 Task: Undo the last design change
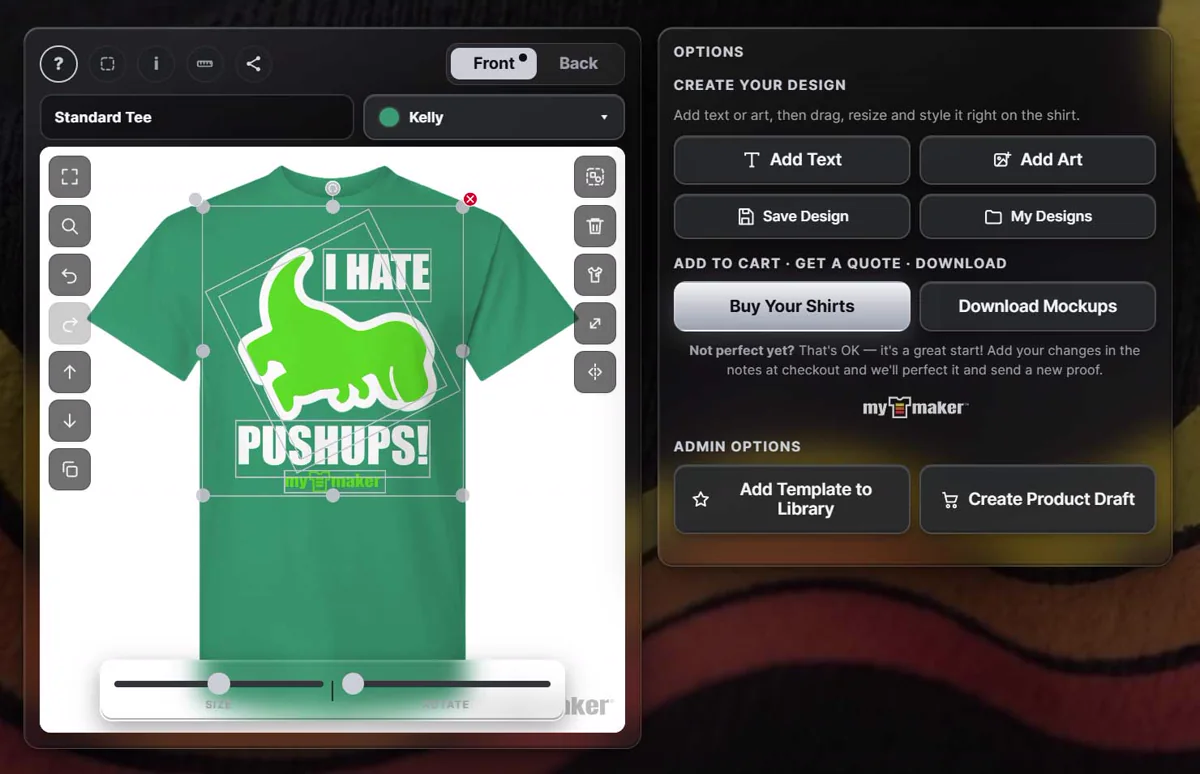70,275
